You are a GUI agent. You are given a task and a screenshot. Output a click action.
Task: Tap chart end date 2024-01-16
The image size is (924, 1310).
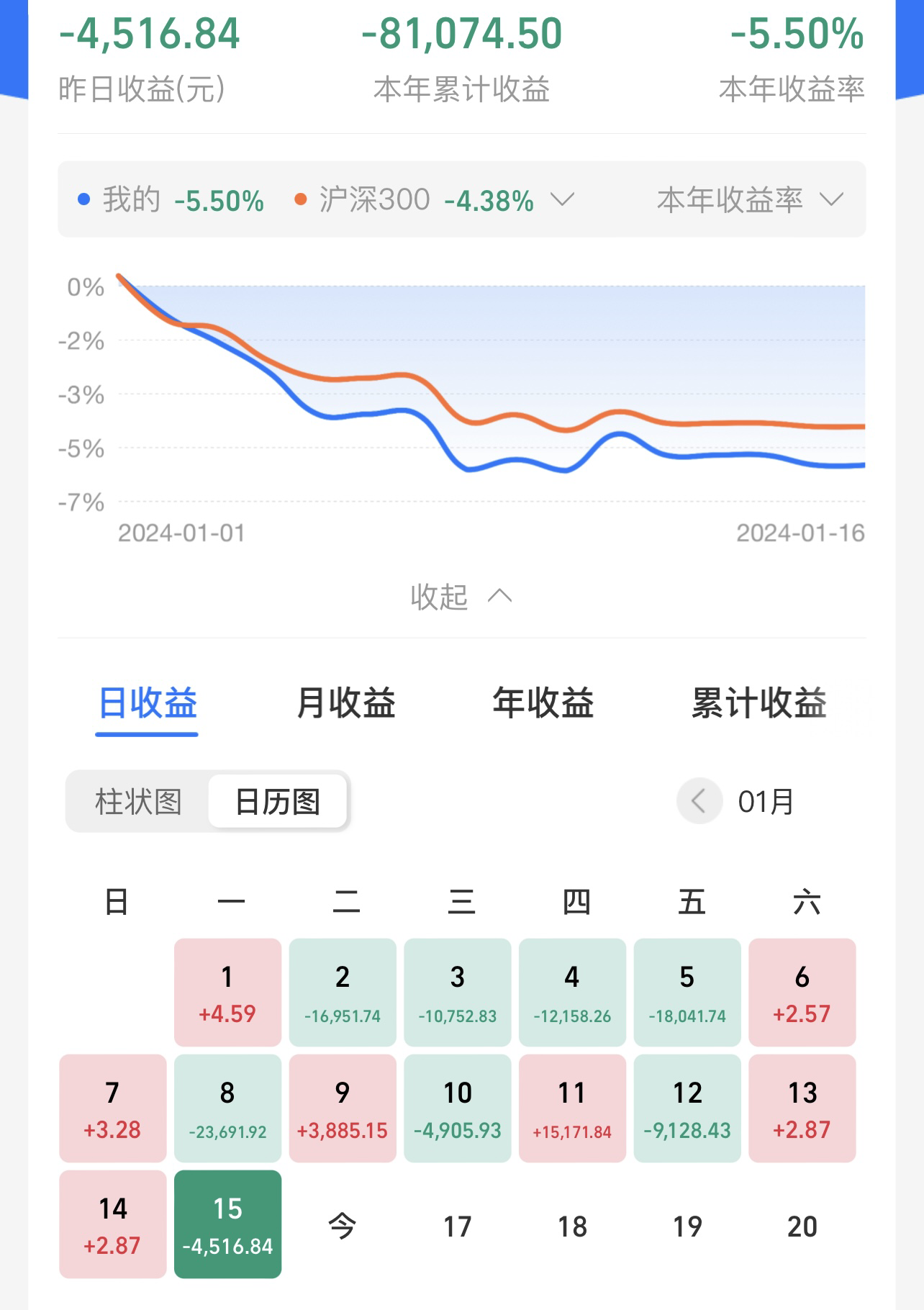(800, 533)
